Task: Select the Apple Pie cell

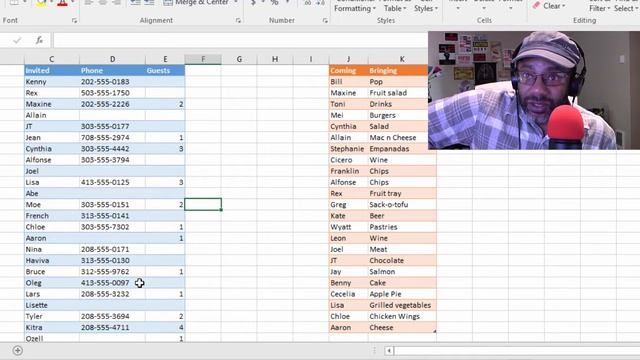Action: click(402, 294)
